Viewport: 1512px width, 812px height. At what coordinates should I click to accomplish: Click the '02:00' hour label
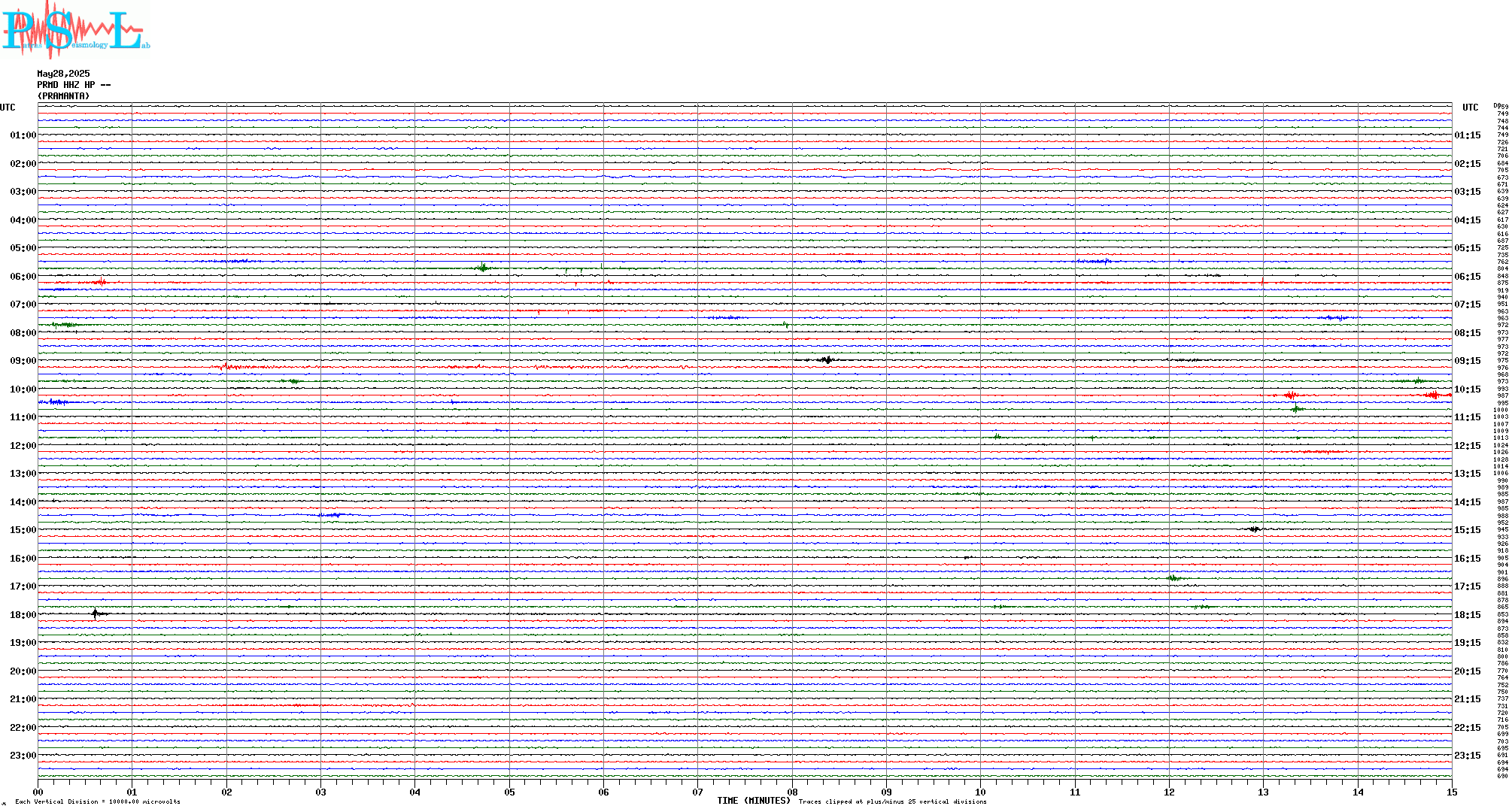(x=23, y=164)
